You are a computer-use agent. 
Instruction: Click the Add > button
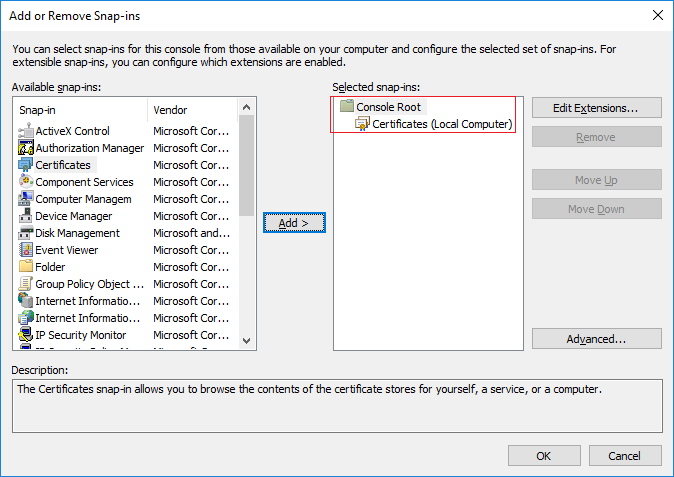click(x=292, y=223)
